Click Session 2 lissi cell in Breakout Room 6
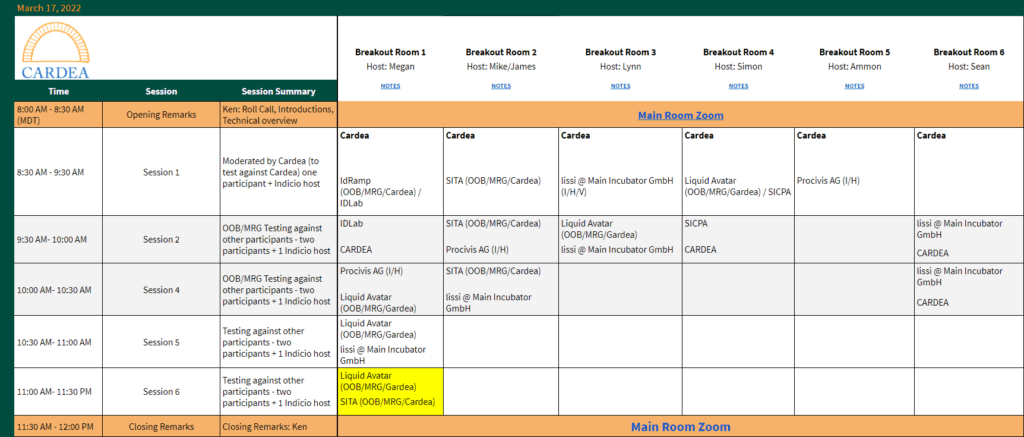1024x437 pixels. point(968,240)
